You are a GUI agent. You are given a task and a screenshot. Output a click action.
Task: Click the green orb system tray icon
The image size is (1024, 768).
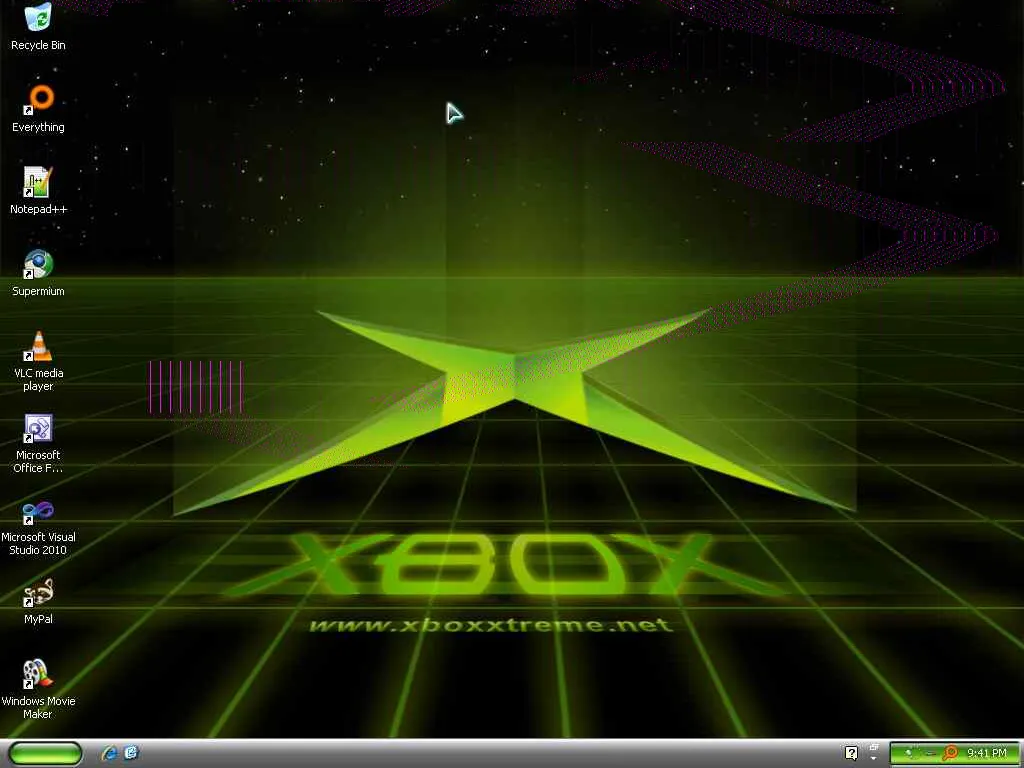[x=910, y=754]
